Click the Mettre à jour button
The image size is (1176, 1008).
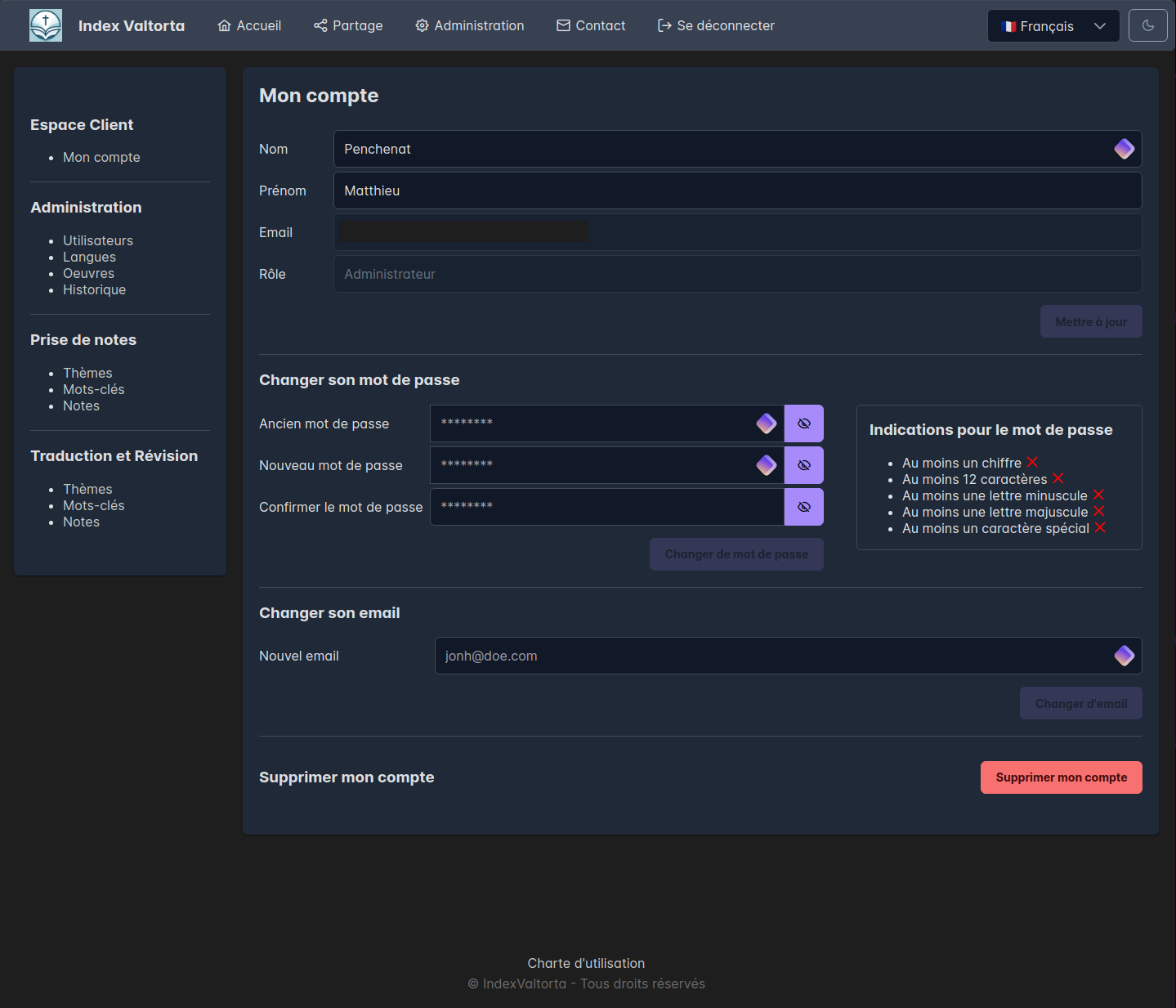pos(1090,321)
